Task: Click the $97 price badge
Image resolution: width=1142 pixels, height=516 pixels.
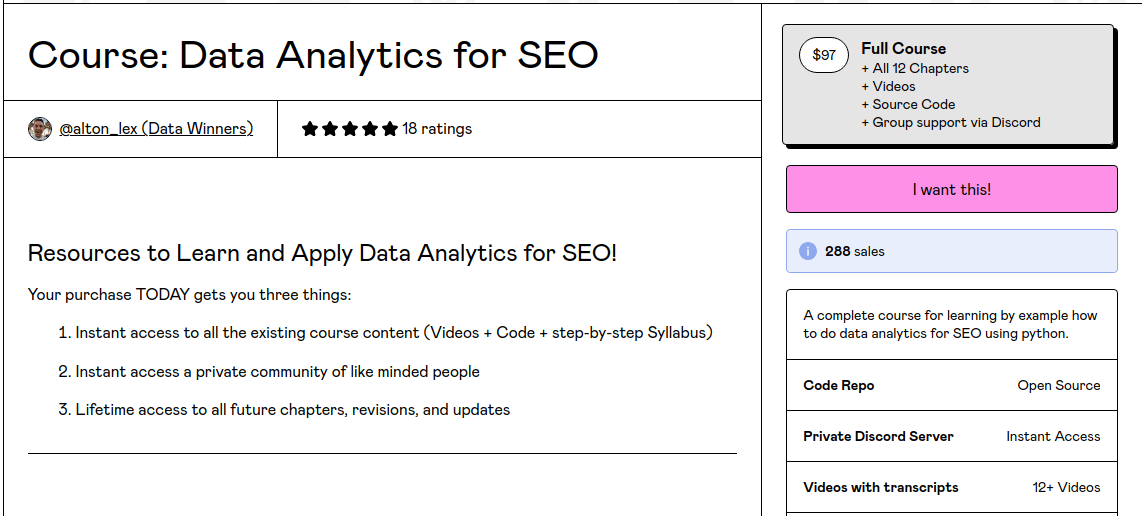Action: pyautogui.click(x=824, y=55)
